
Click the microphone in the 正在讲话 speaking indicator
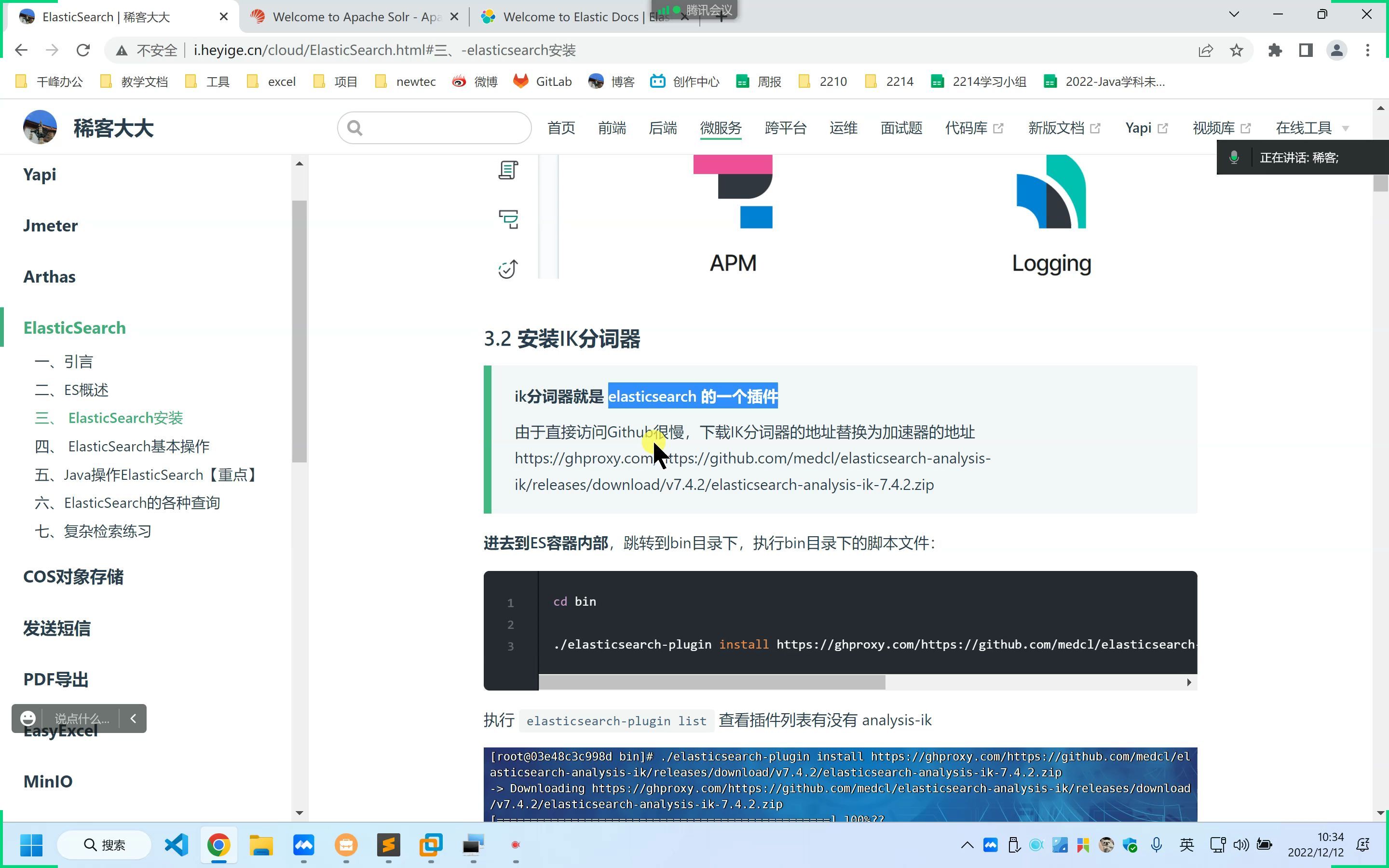tap(1234, 158)
